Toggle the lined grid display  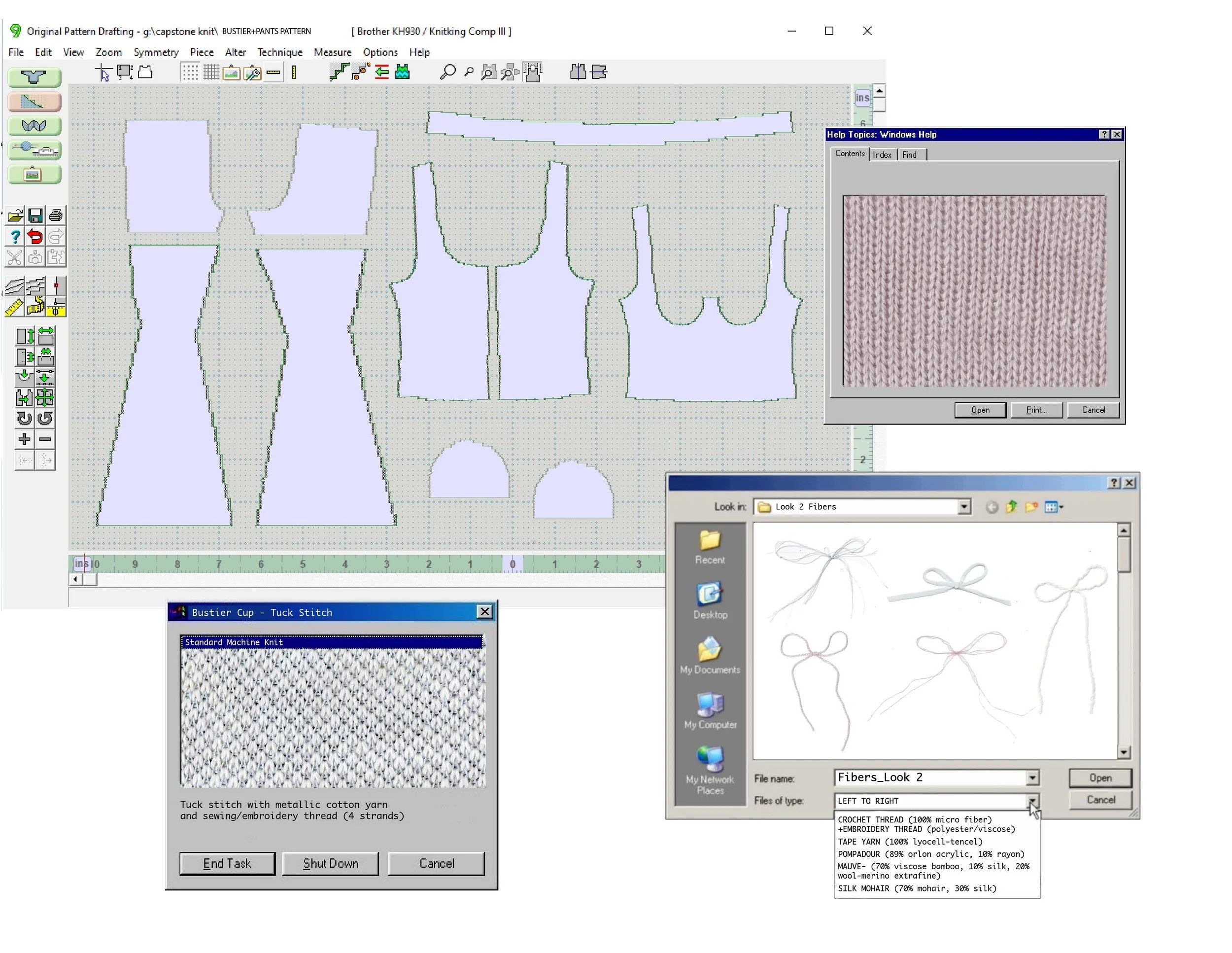tap(211, 72)
